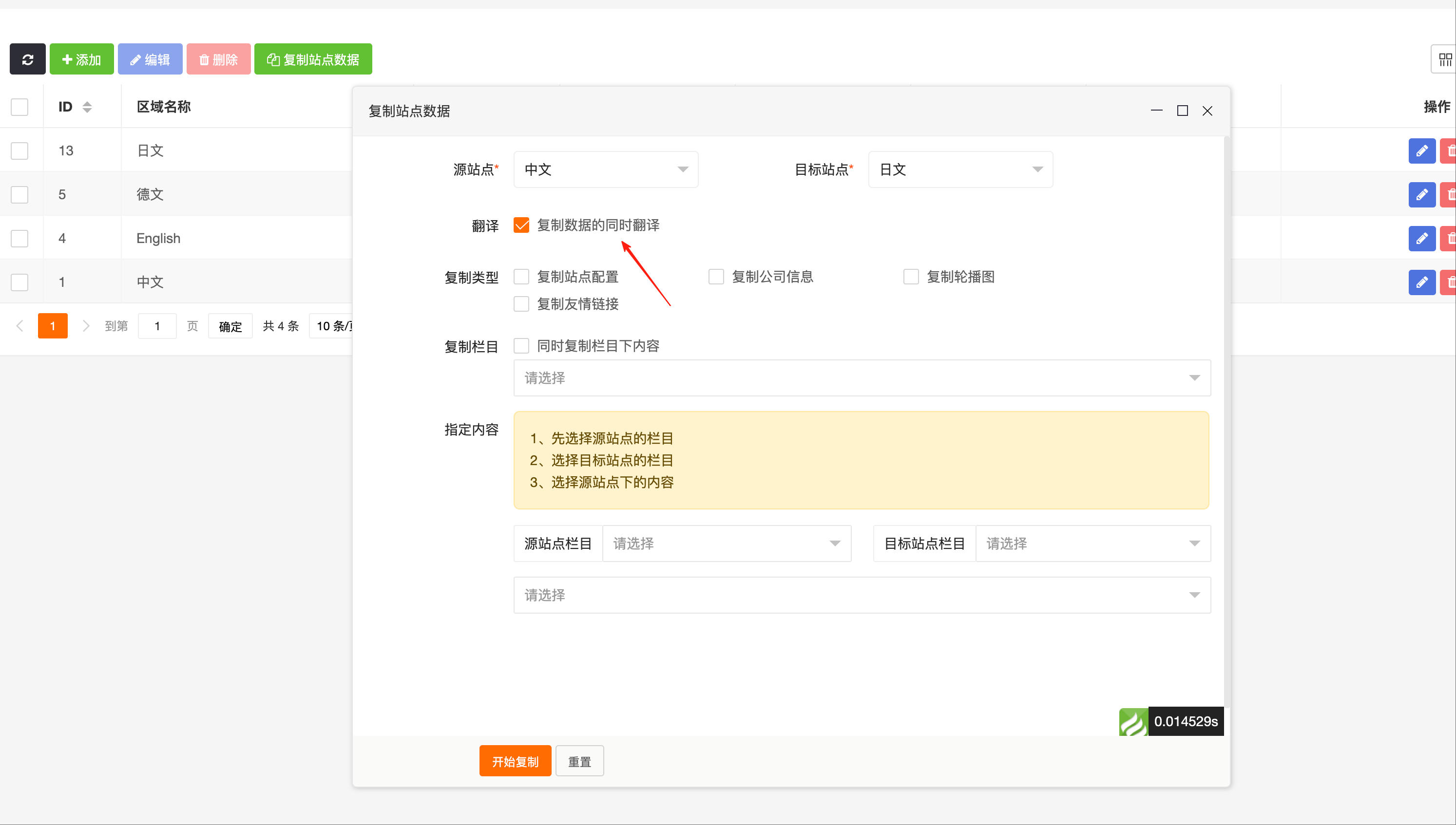The height and width of the screenshot is (825, 1456).
Task: Check the select-all checkbox in table header
Action: (20, 107)
